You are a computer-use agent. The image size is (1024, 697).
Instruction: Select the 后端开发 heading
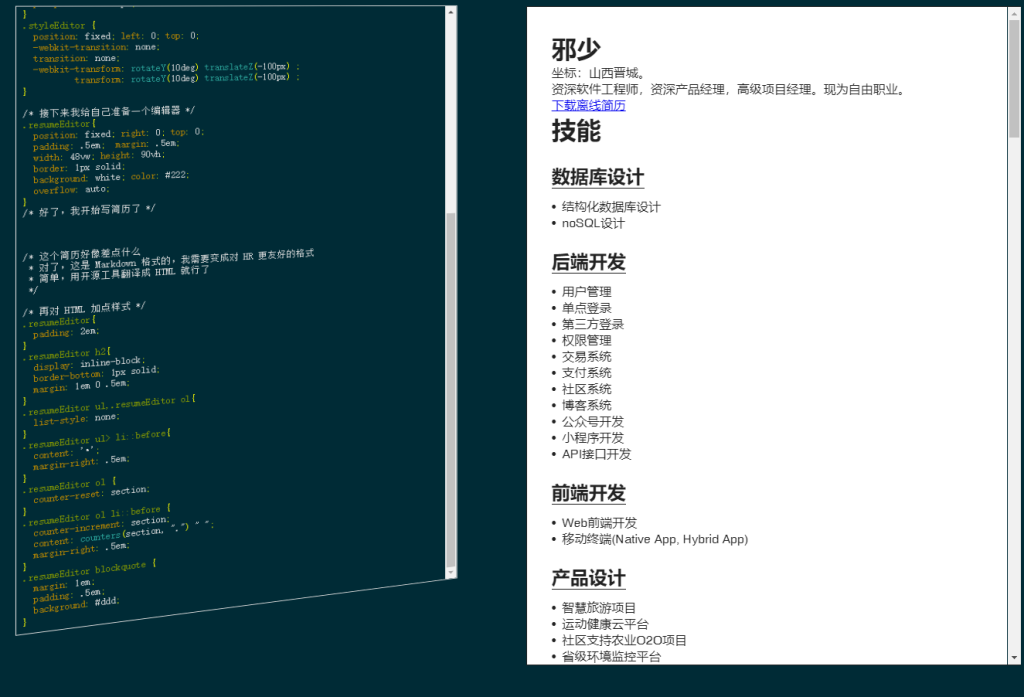[x=588, y=262]
